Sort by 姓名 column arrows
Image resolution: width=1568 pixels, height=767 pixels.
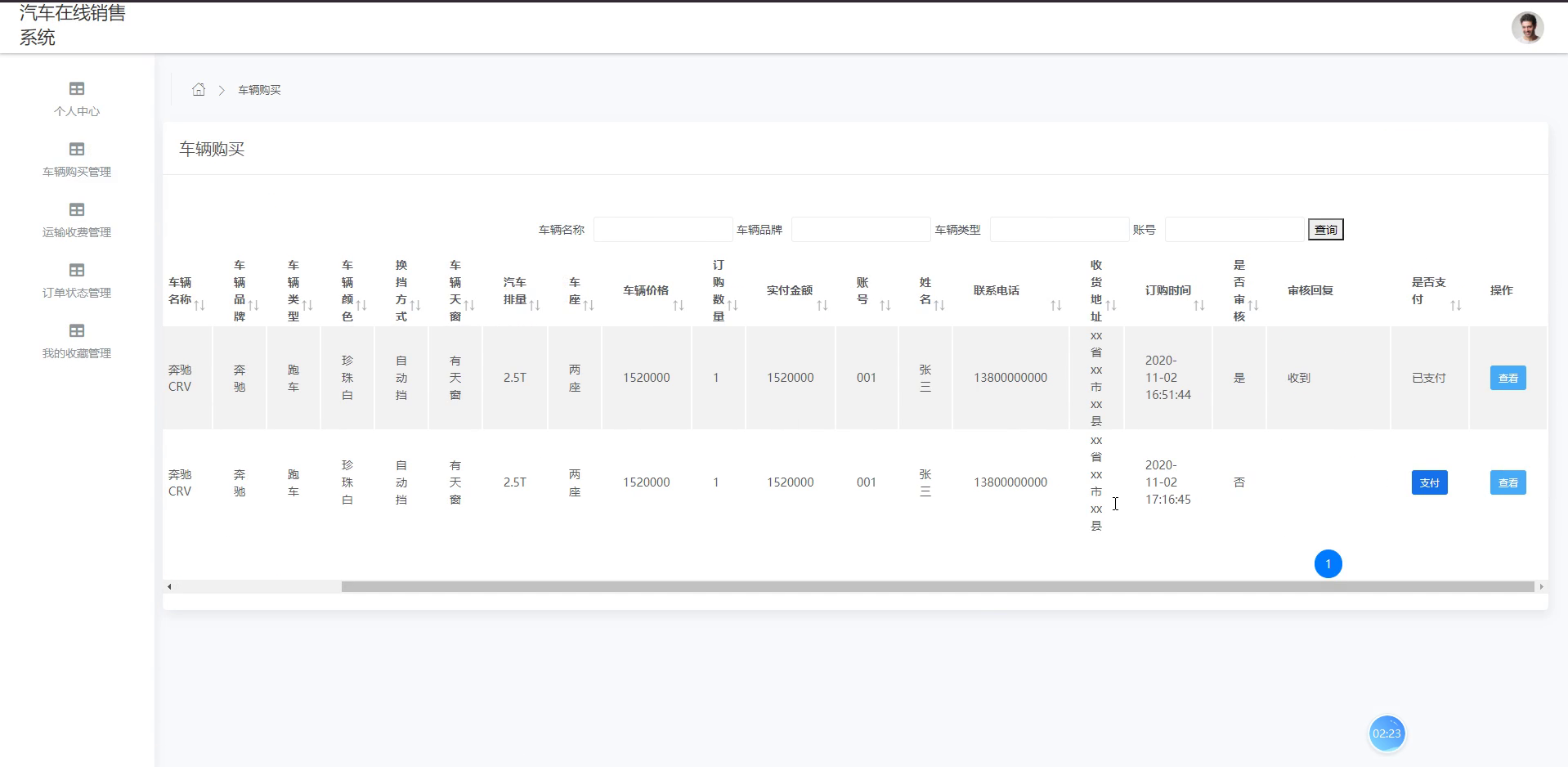(939, 305)
